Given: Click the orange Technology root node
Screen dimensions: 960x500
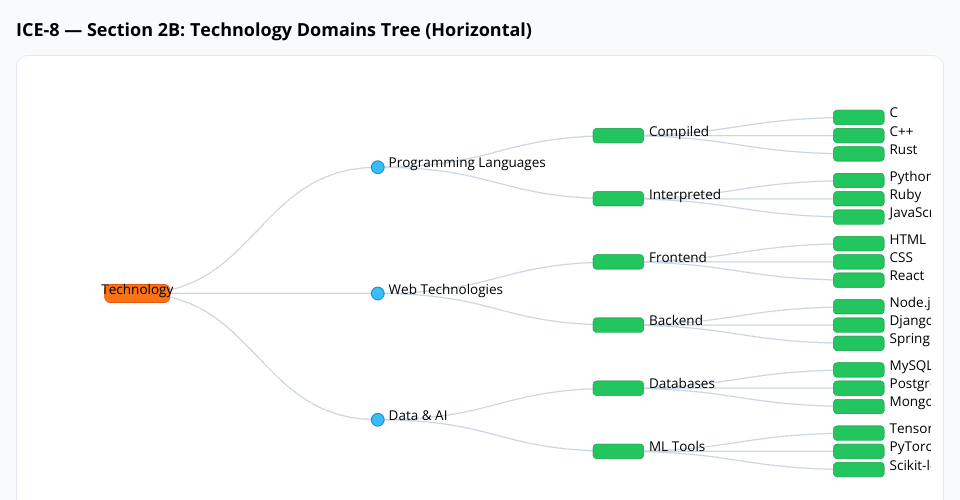Looking at the screenshot, I should point(137,293).
